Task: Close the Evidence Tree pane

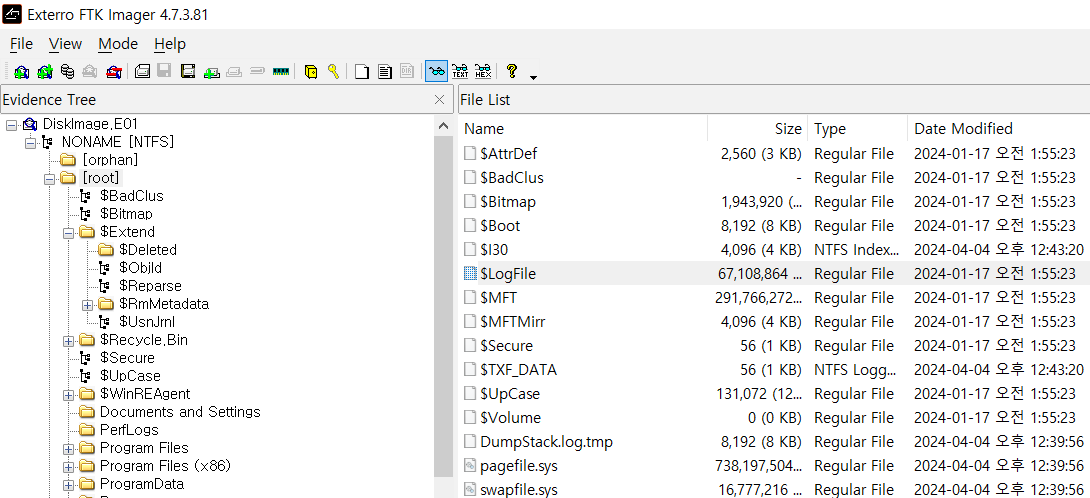Action: click(x=439, y=99)
